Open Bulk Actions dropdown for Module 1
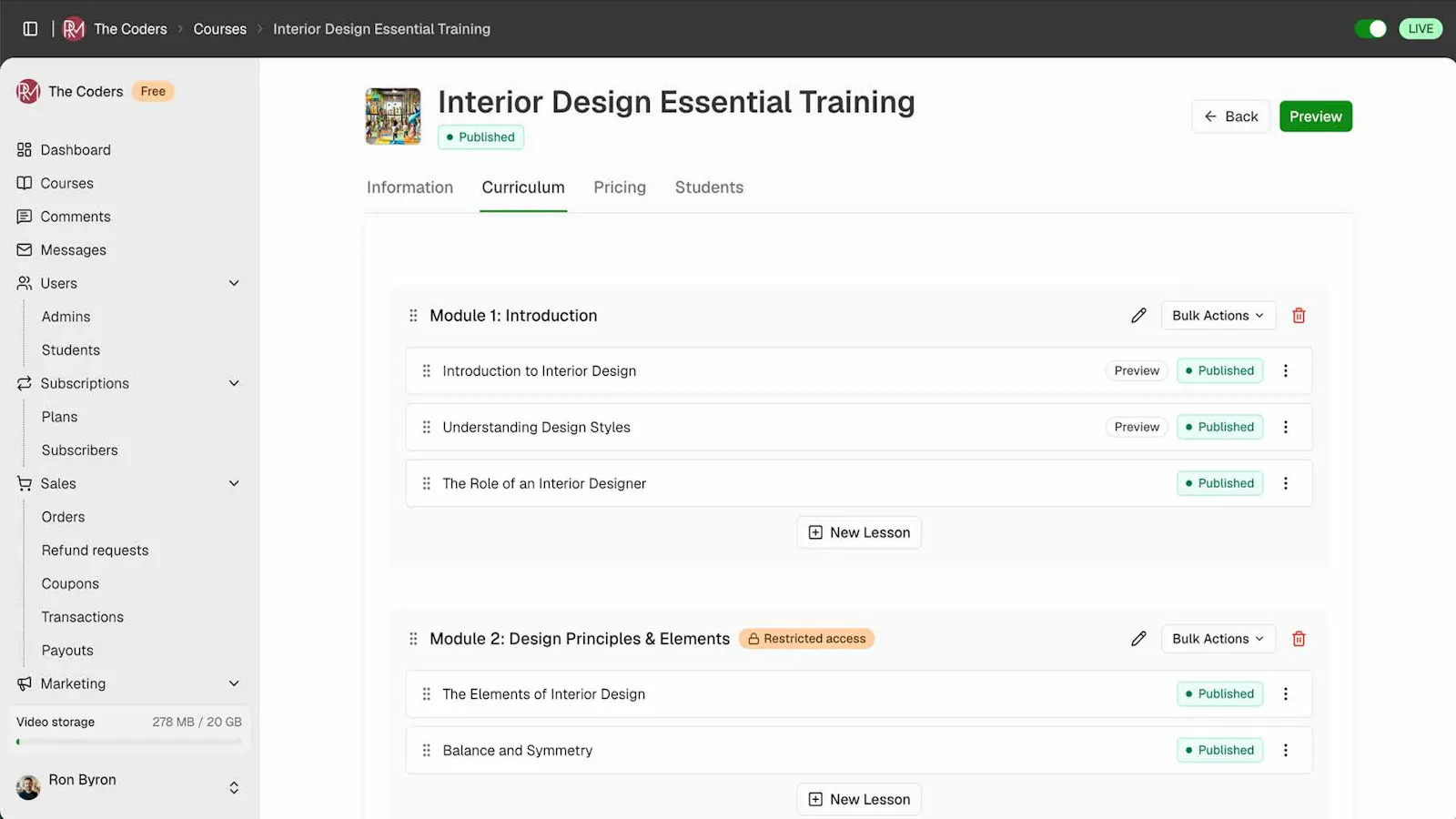Screen dimensions: 1456x819 coord(1218,316)
